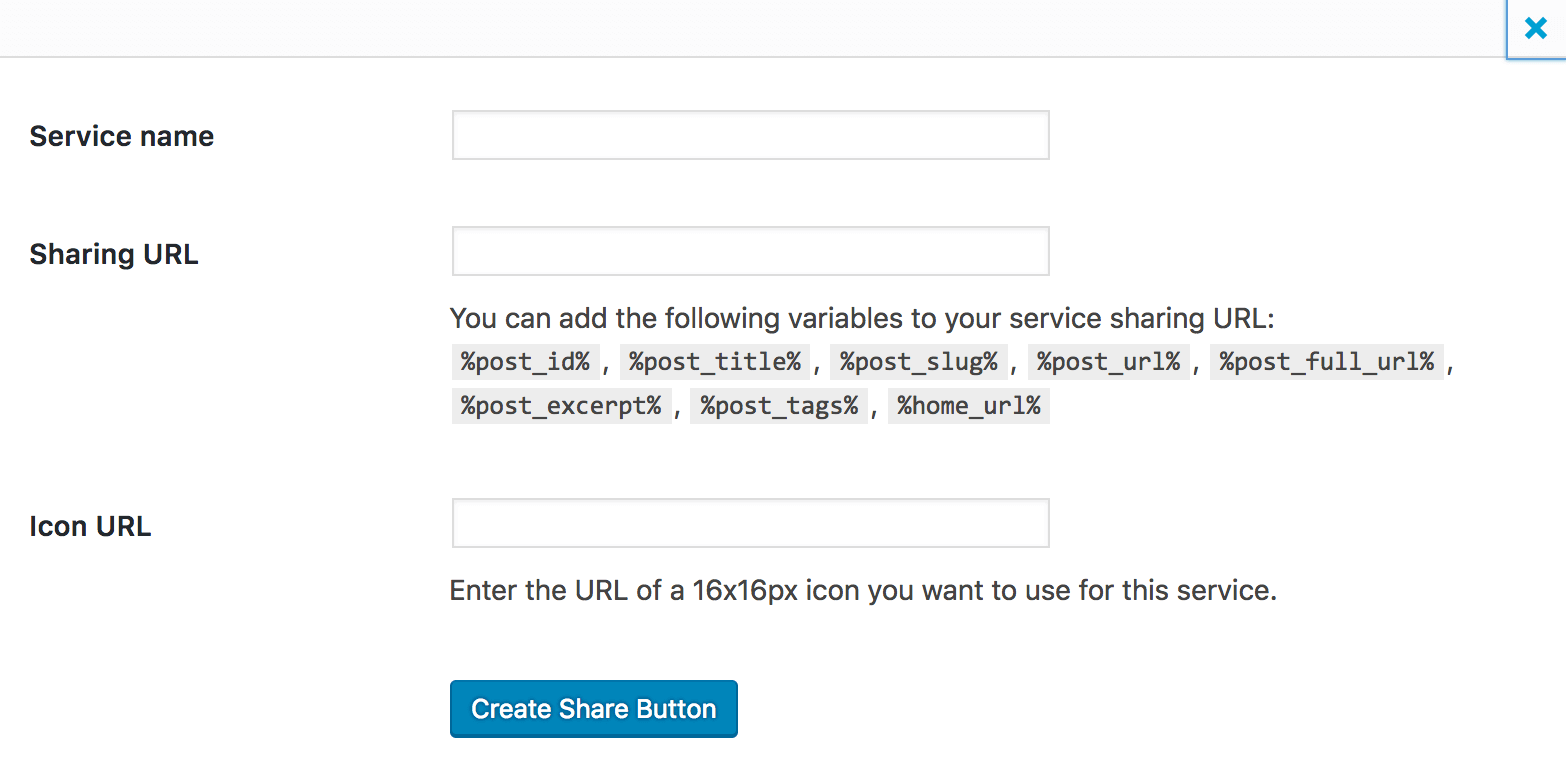Click the Sharing URL label
Screen dimensions: 1566x764
[x=113, y=253]
